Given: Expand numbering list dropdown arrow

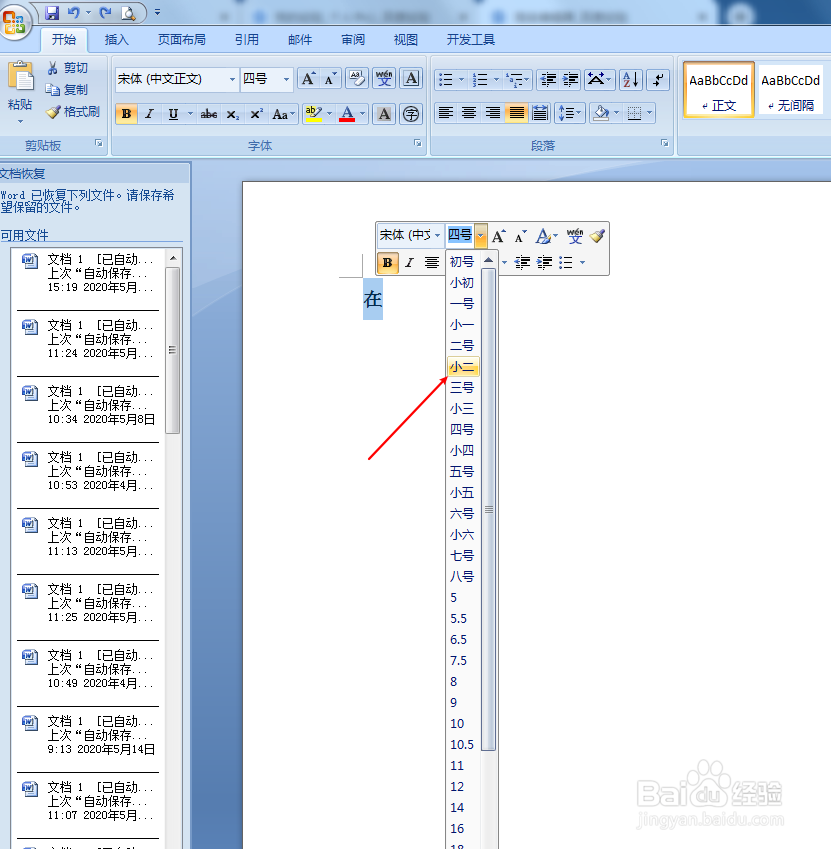Looking at the screenshot, I should tap(496, 80).
